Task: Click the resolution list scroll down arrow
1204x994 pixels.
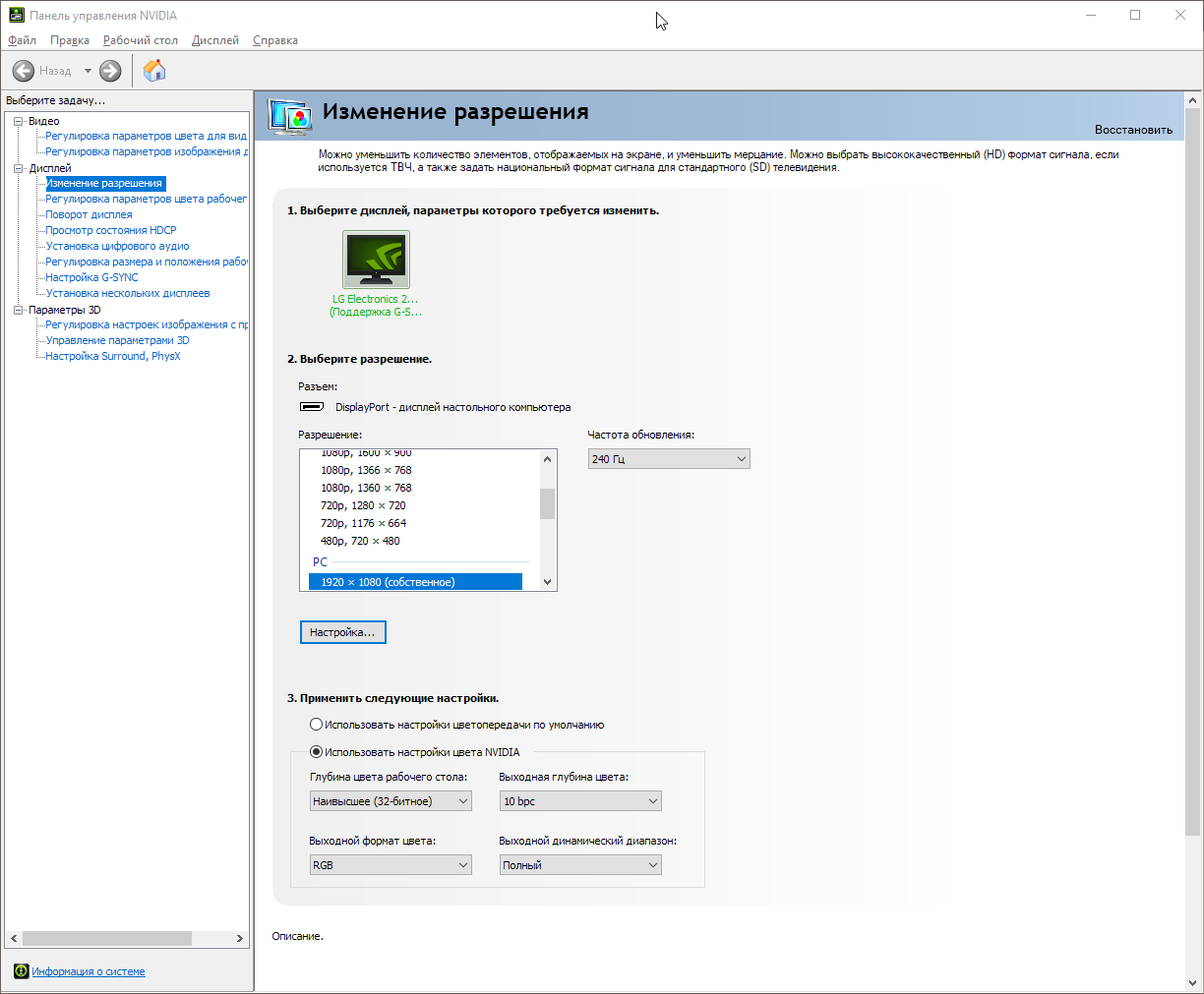Action: point(548,582)
